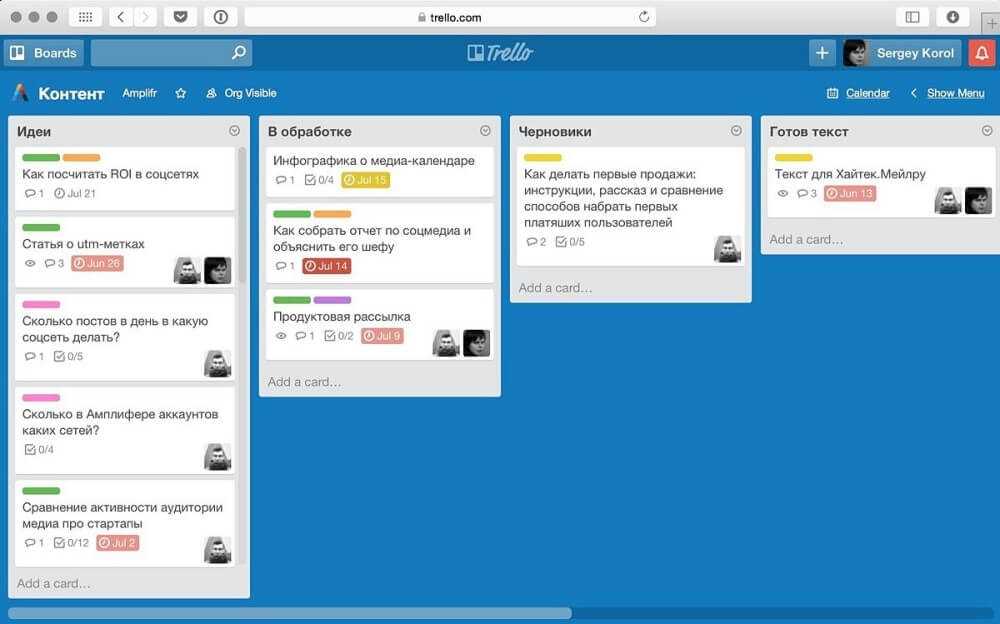Click the board horizontal scrollbar

[x=290, y=613]
